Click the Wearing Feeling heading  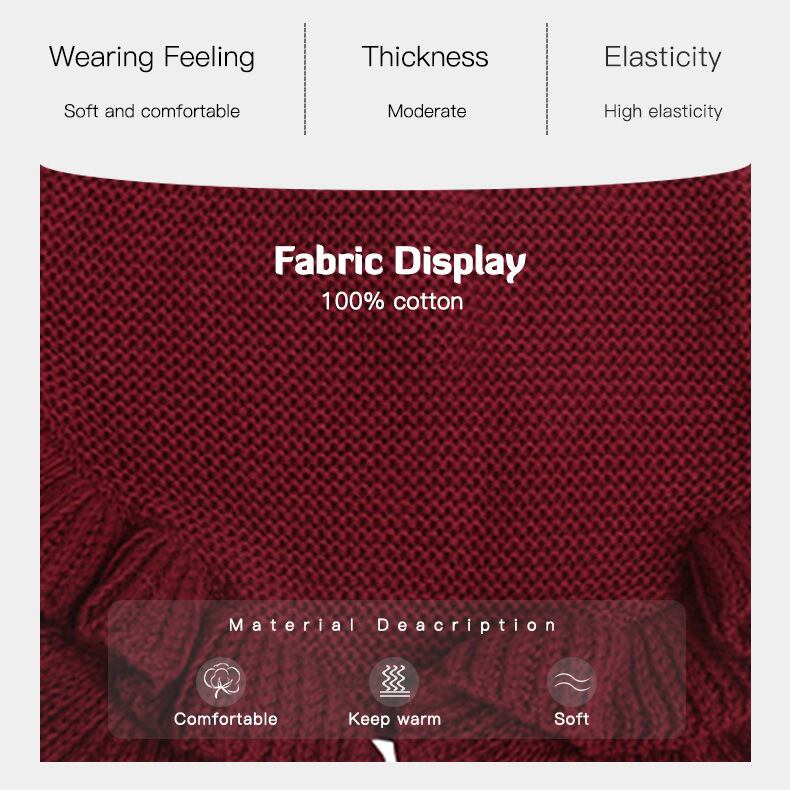[x=152, y=57]
